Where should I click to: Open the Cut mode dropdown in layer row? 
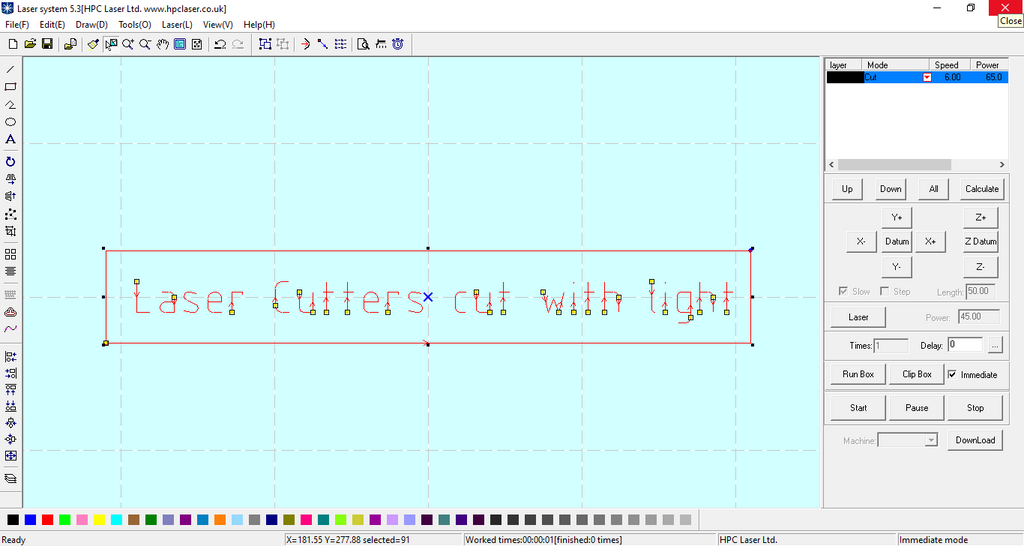927,77
